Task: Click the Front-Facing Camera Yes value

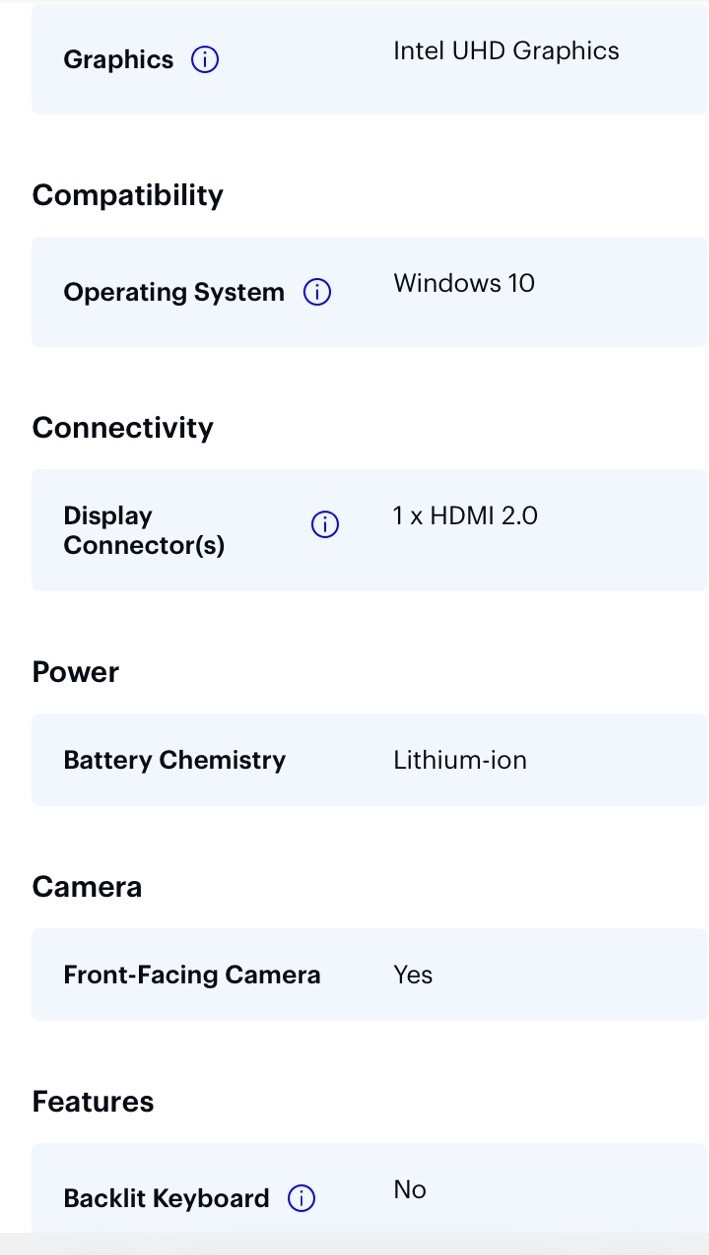Action: point(413,975)
